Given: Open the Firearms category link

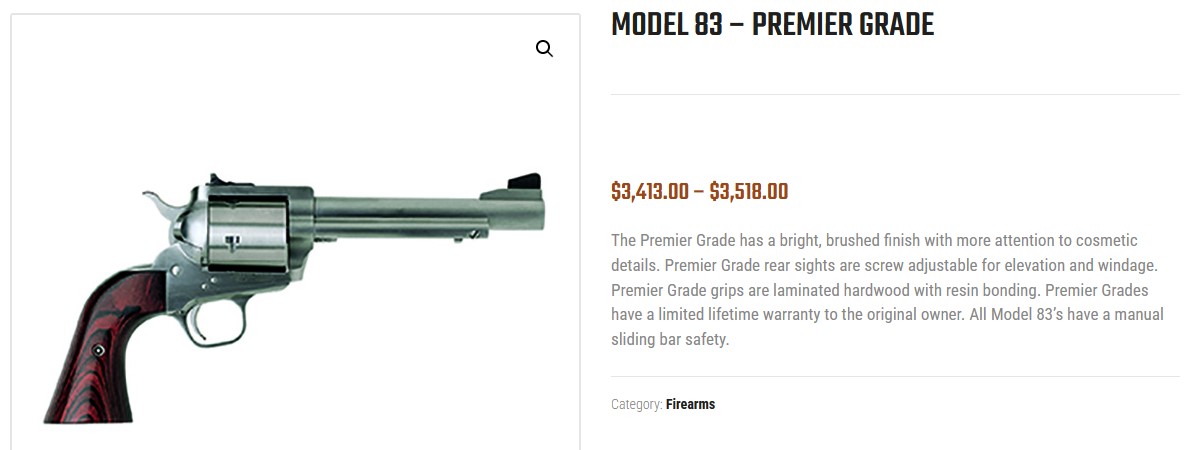Looking at the screenshot, I should tap(690, 404).
